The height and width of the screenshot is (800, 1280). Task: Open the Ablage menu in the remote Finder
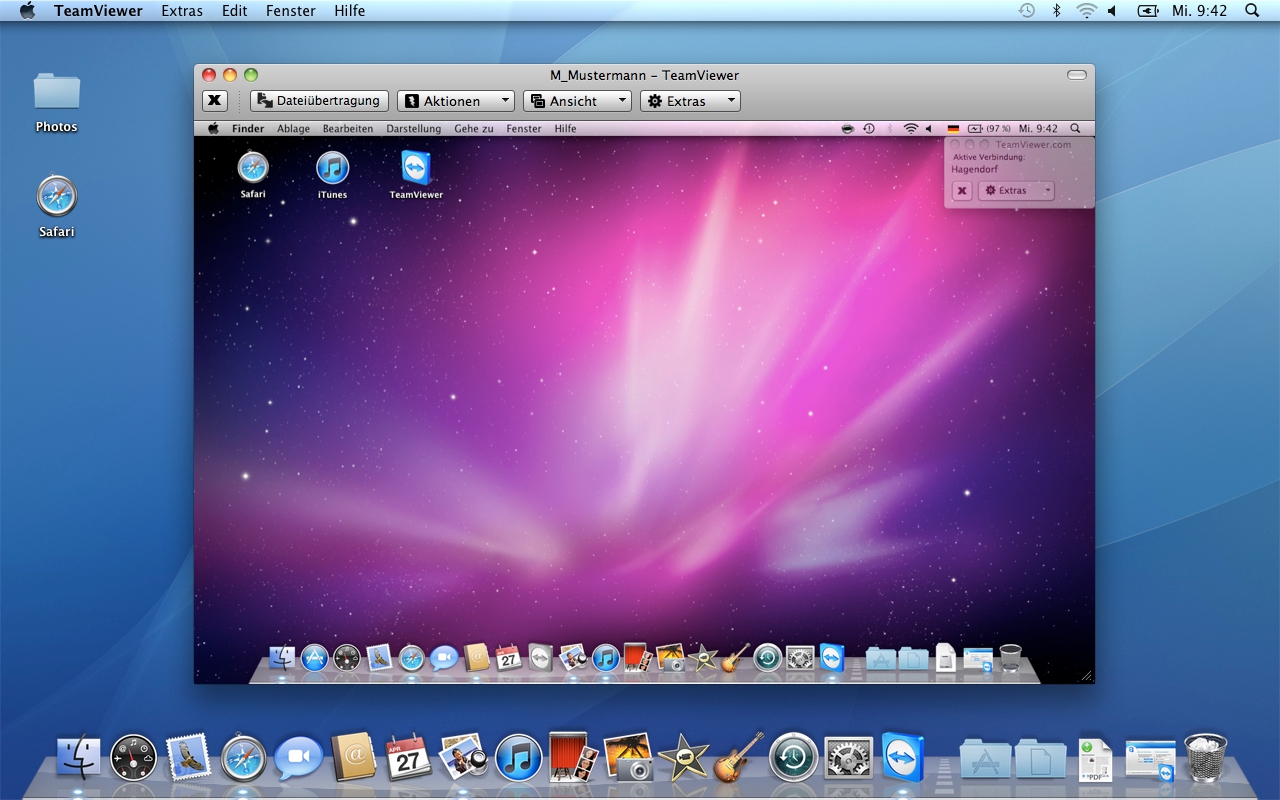tap(293, 129)
